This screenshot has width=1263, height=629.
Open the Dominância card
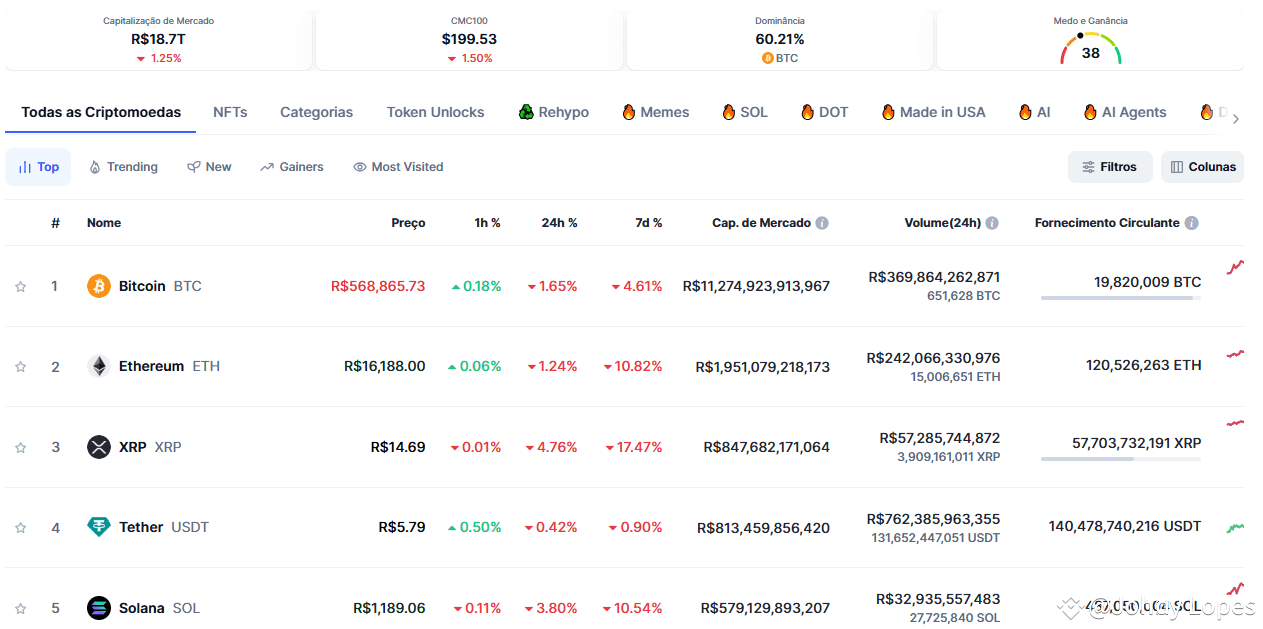(780, 40)
